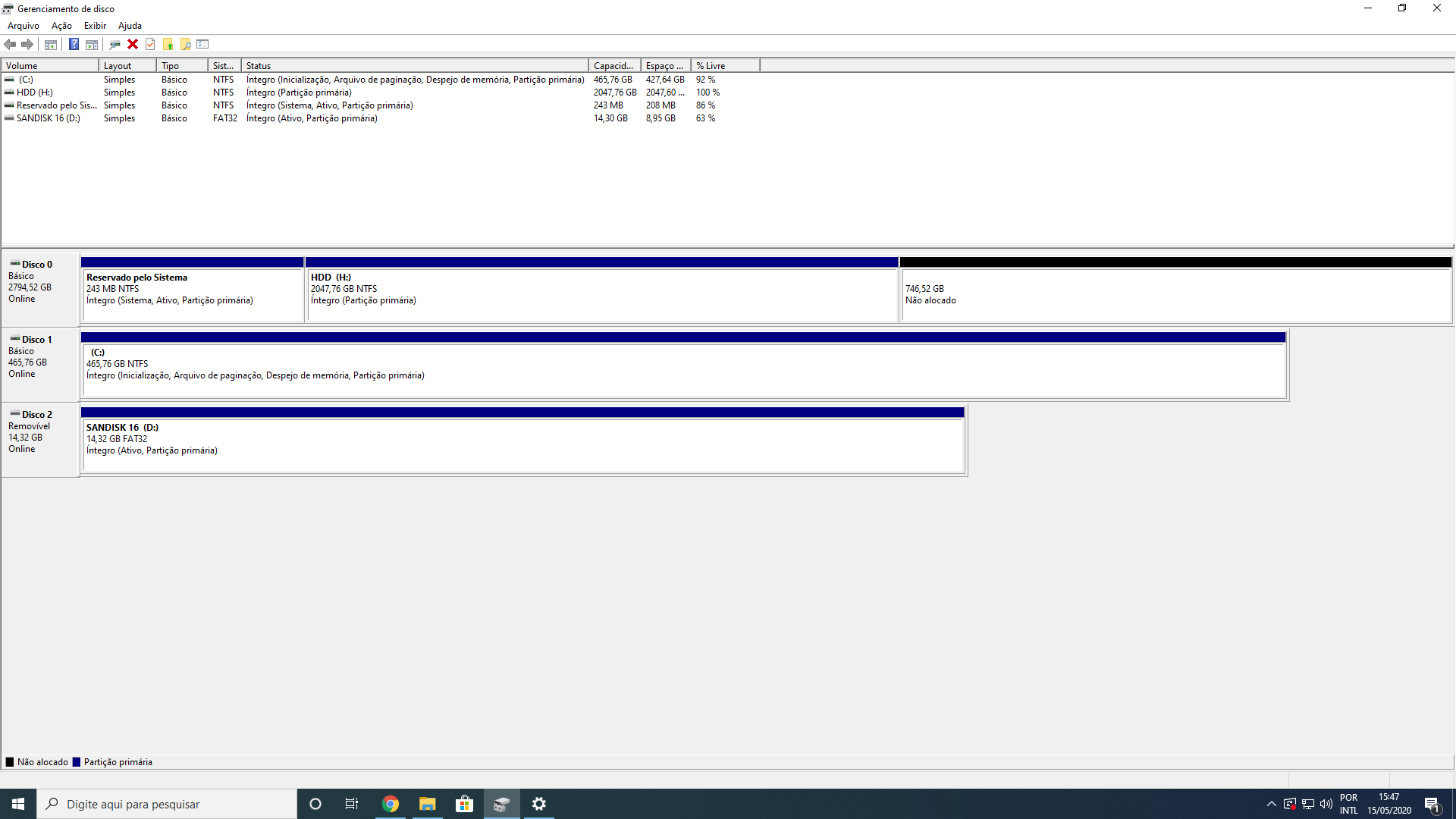Select the SANDISK 16 (D:) partition block
The height and width of the screenshot is (819, 1456).
(523, 444)
